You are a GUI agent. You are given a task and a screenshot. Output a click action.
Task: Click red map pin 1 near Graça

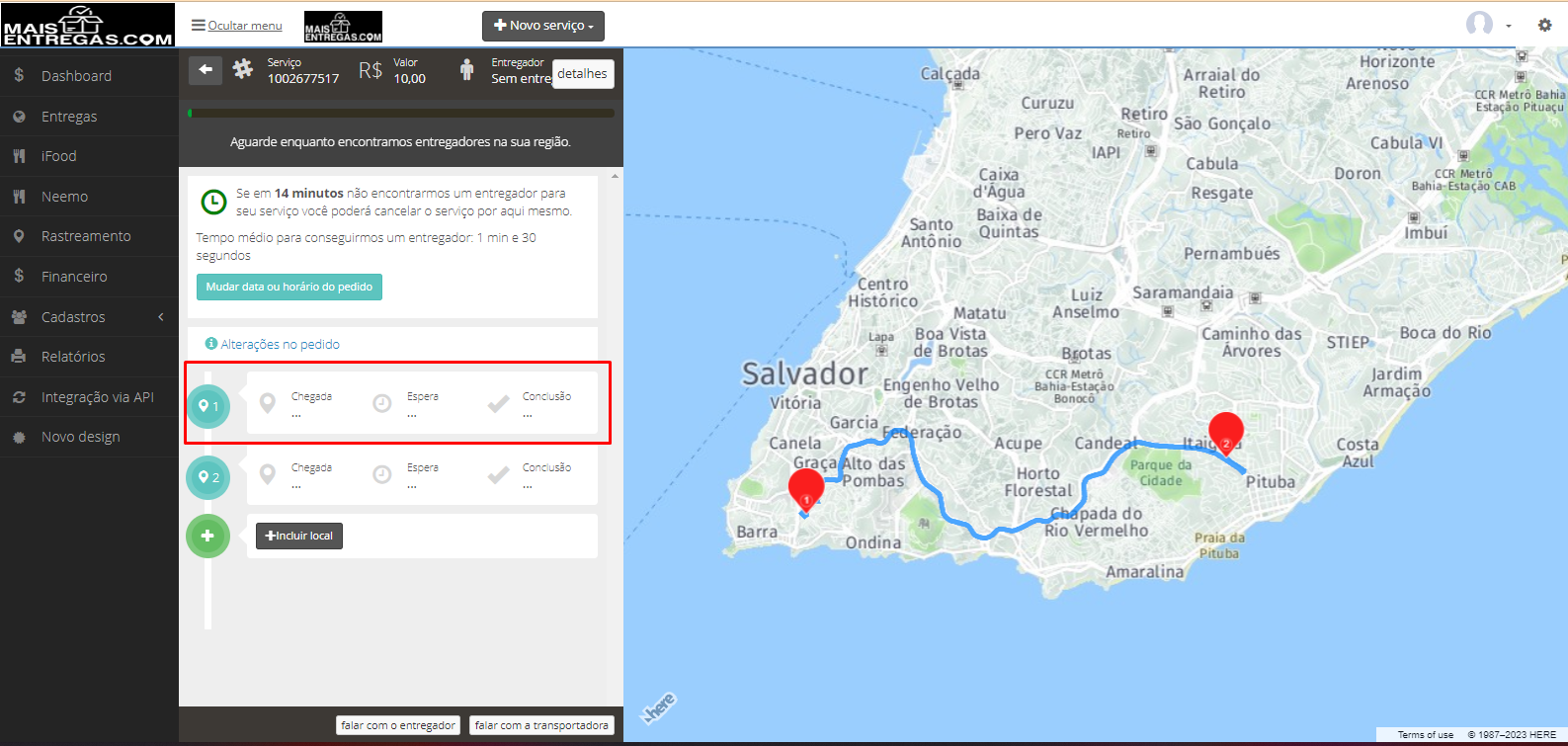[806, 491]
